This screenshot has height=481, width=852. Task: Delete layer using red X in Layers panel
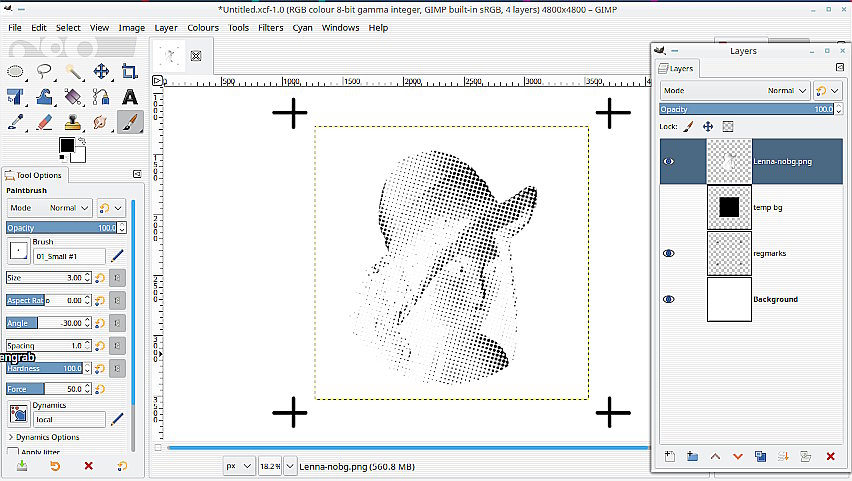(830, 457)
